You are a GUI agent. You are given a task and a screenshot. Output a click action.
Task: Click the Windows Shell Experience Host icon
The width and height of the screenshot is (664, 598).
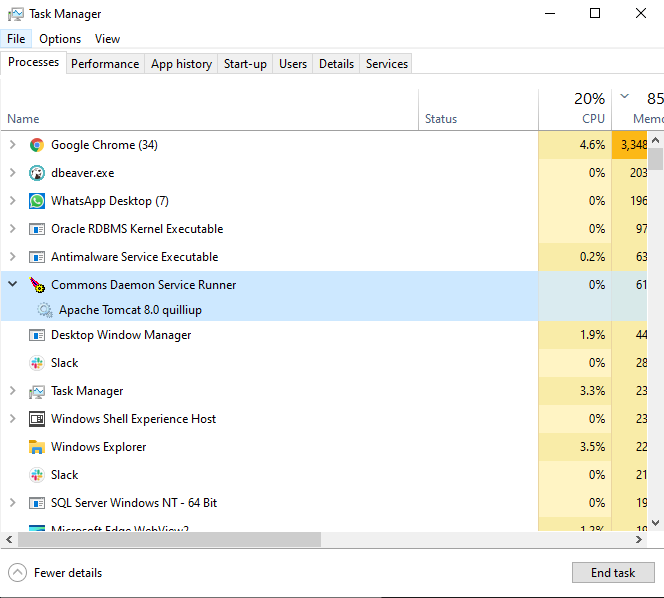(37, 419)
